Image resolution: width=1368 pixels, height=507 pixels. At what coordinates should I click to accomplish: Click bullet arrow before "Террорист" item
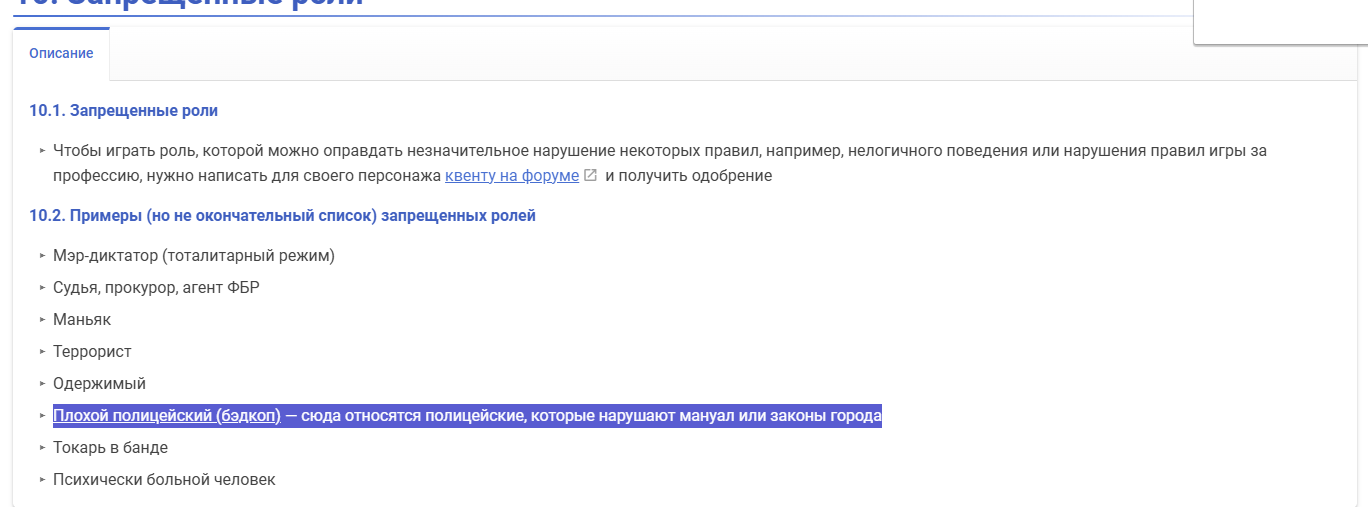(43, 352)
